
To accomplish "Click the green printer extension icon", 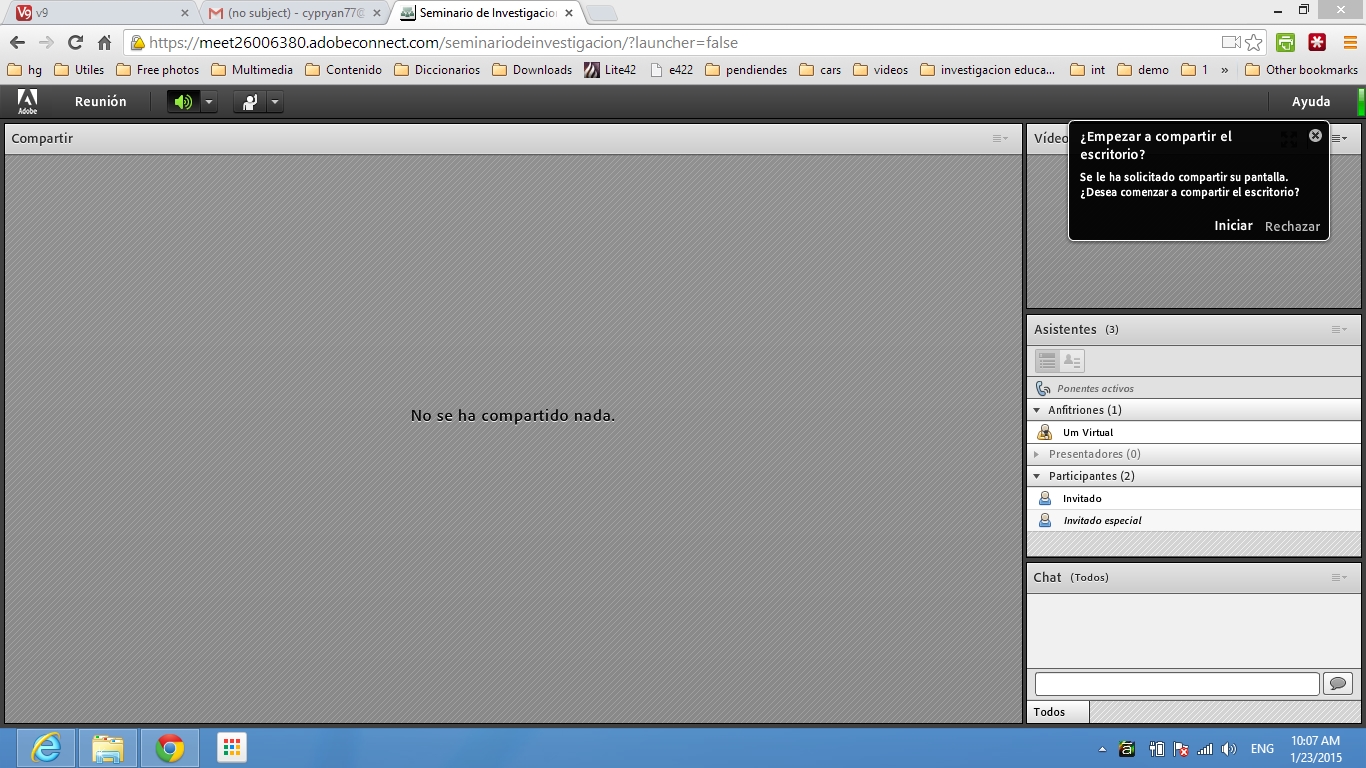I will [x=1285, y=43].
